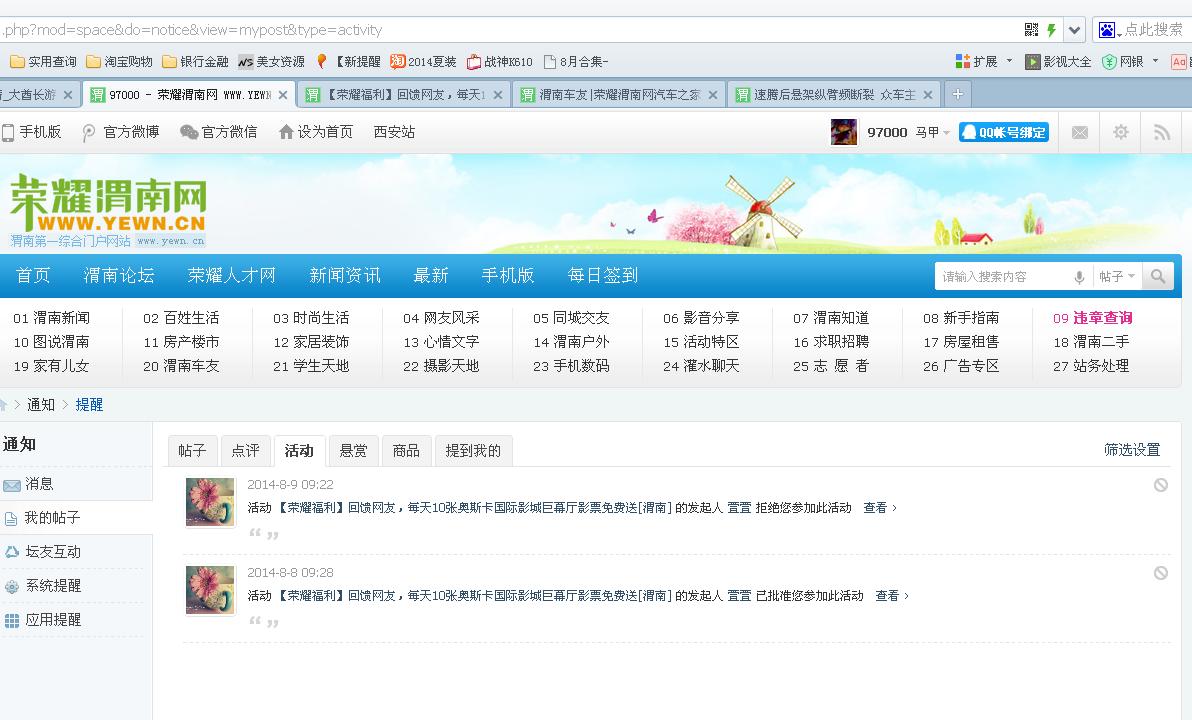Image resolution: width=1192 pixels, height=720 pixels.
Task: Open settings gear icon in header
Action: tap(1120, 132)
